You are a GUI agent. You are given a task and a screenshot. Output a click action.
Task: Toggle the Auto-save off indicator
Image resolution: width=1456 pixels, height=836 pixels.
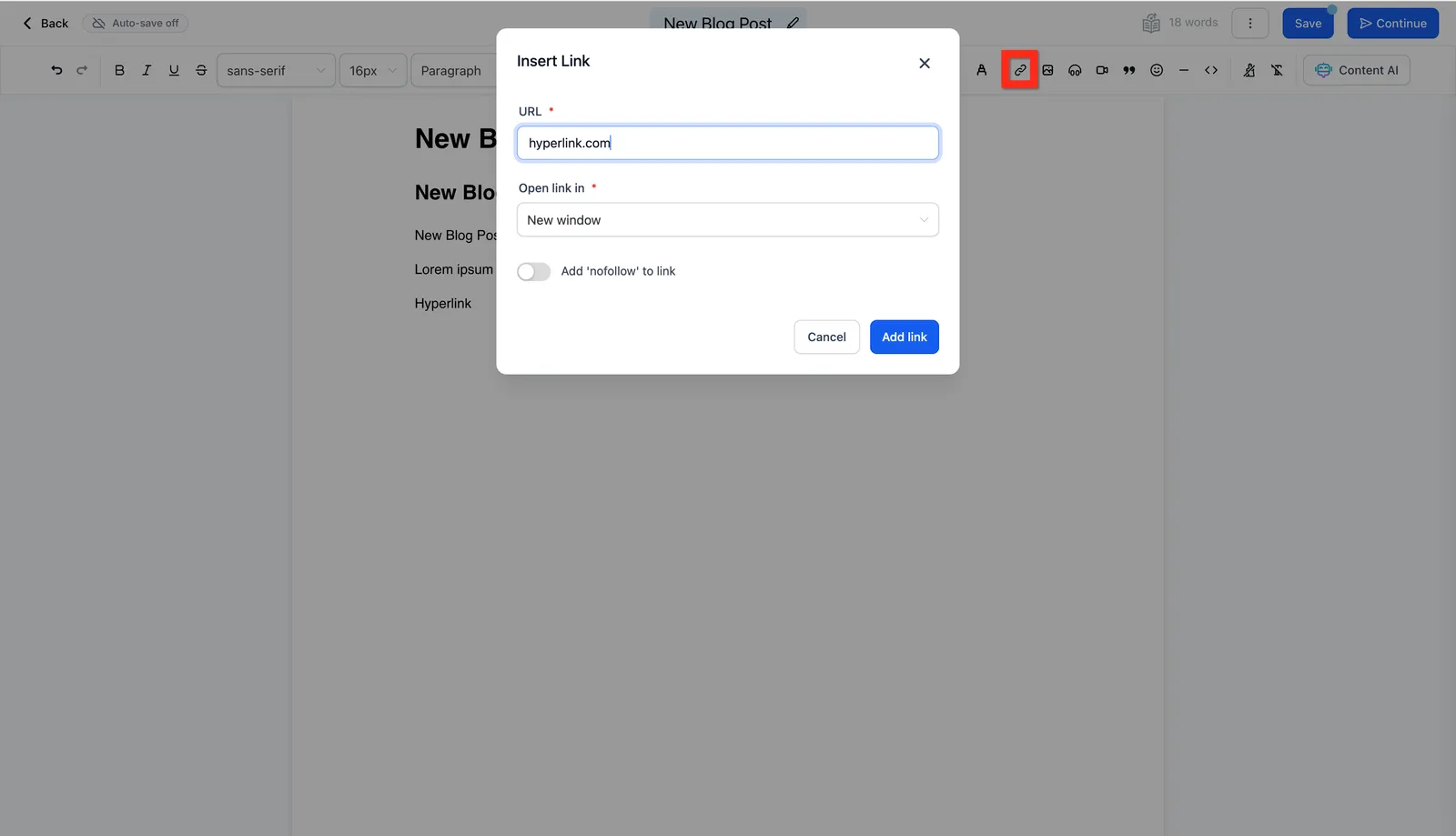pos(136,23)
